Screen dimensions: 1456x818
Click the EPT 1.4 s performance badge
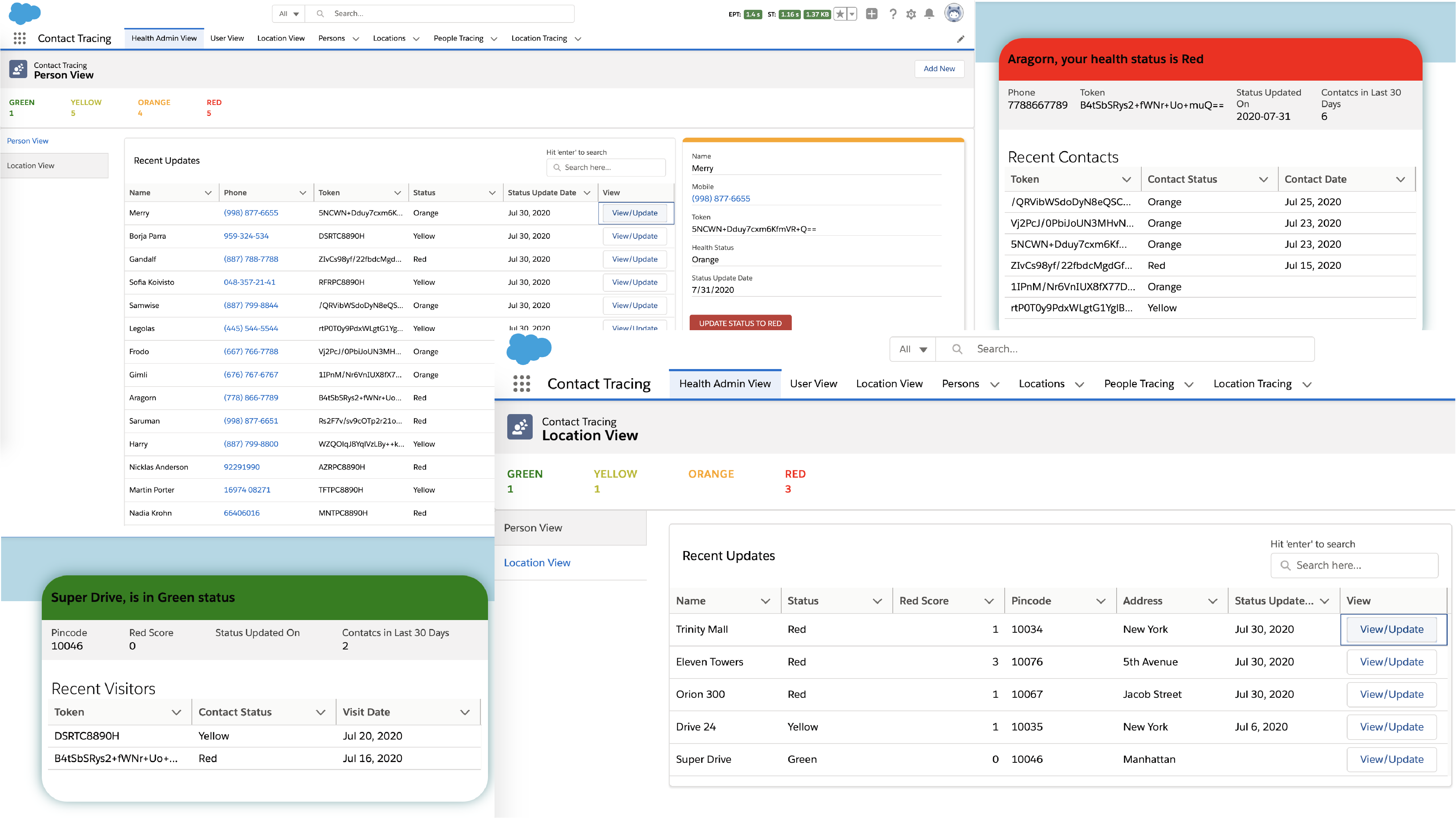pyautogui.click(x=752, y=14)
